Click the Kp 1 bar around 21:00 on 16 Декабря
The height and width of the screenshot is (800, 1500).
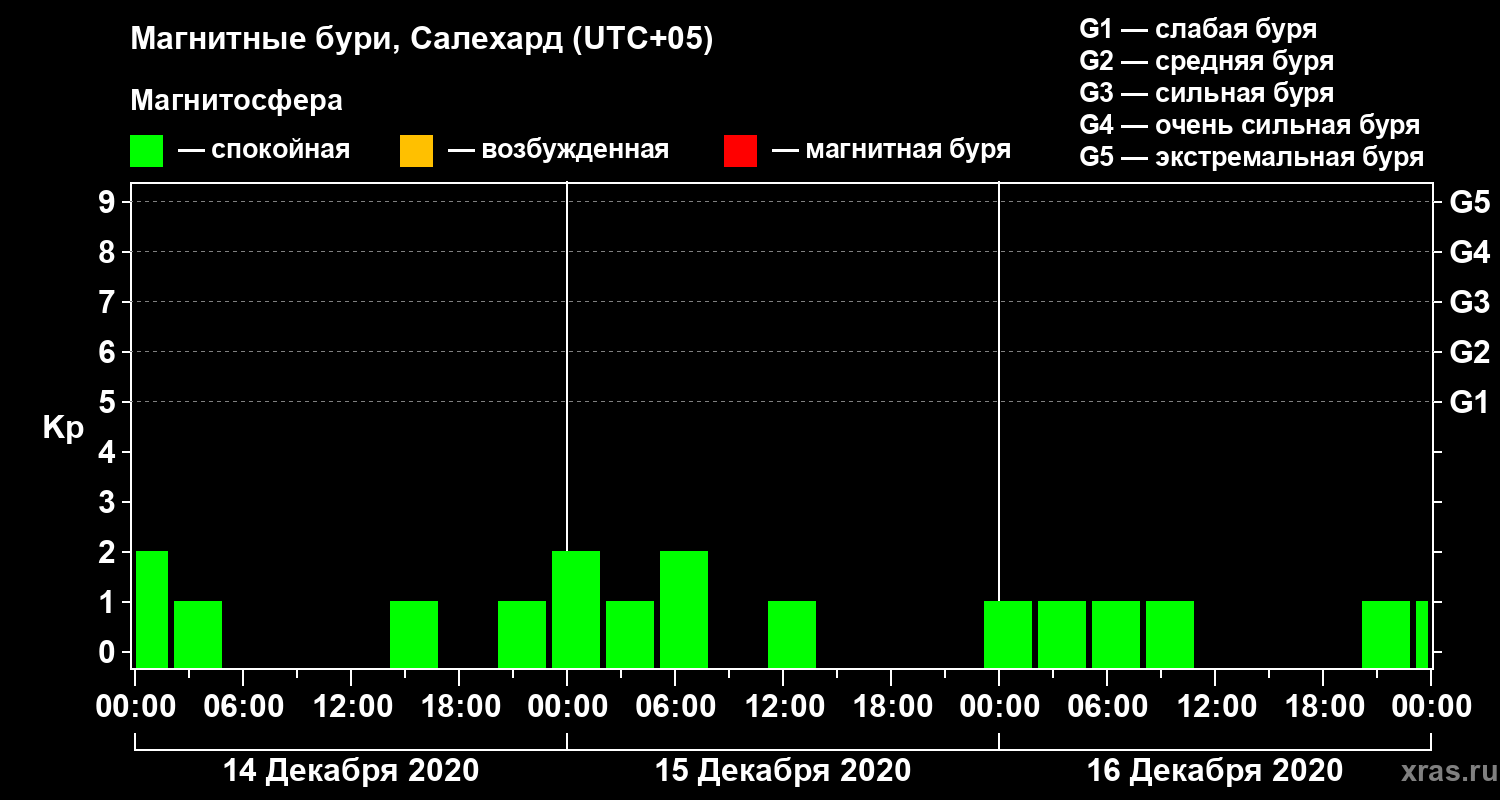[1386, 634]
